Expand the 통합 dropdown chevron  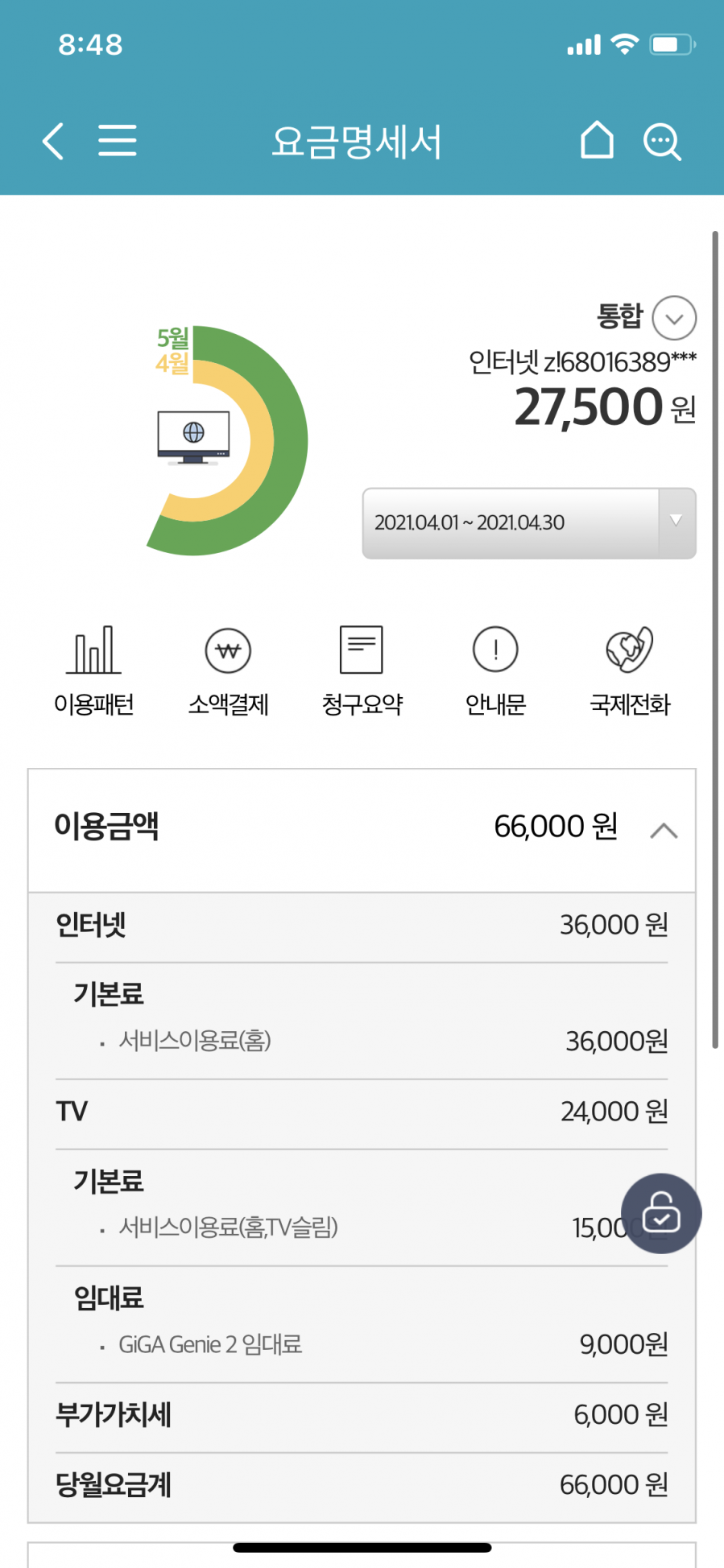point(674,318)
